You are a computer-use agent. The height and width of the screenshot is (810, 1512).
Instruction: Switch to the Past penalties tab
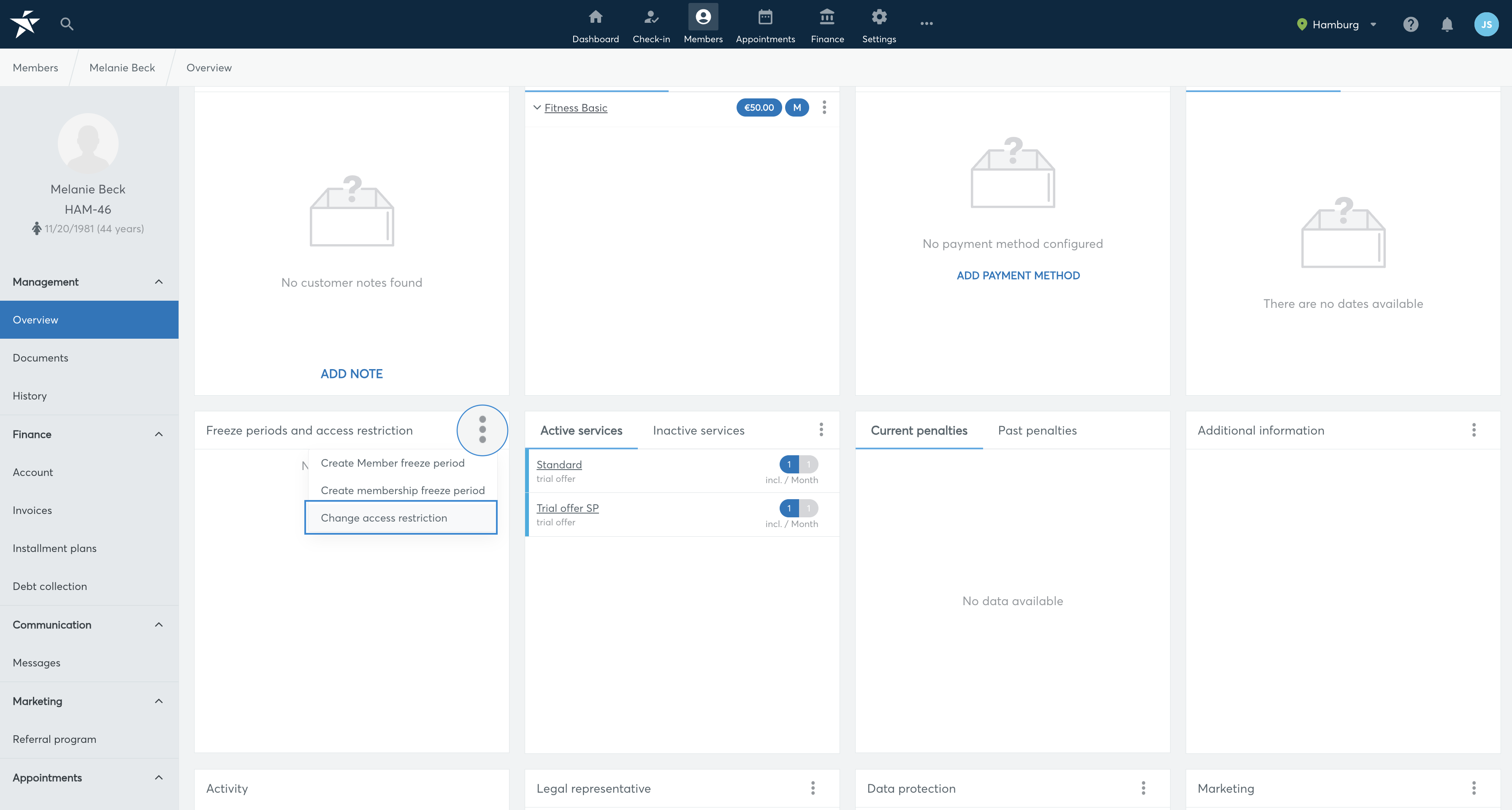coord(1037,431)
